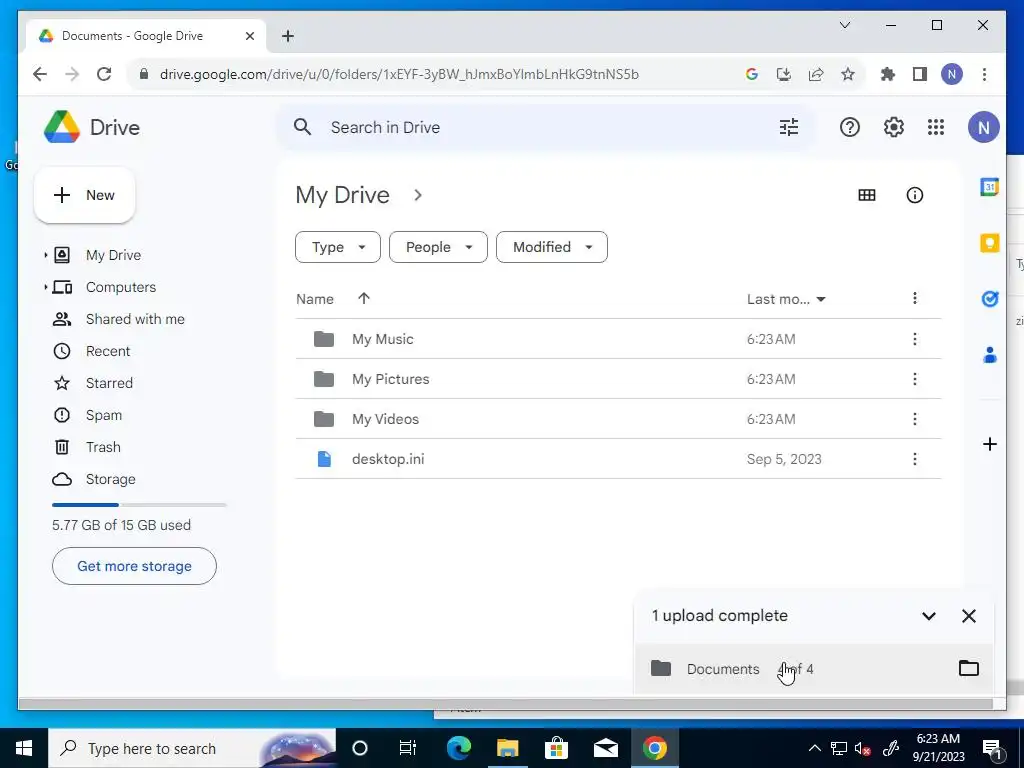Open the Modified filter dropdown
The image size is (1024, 768).
coord(552,247)
